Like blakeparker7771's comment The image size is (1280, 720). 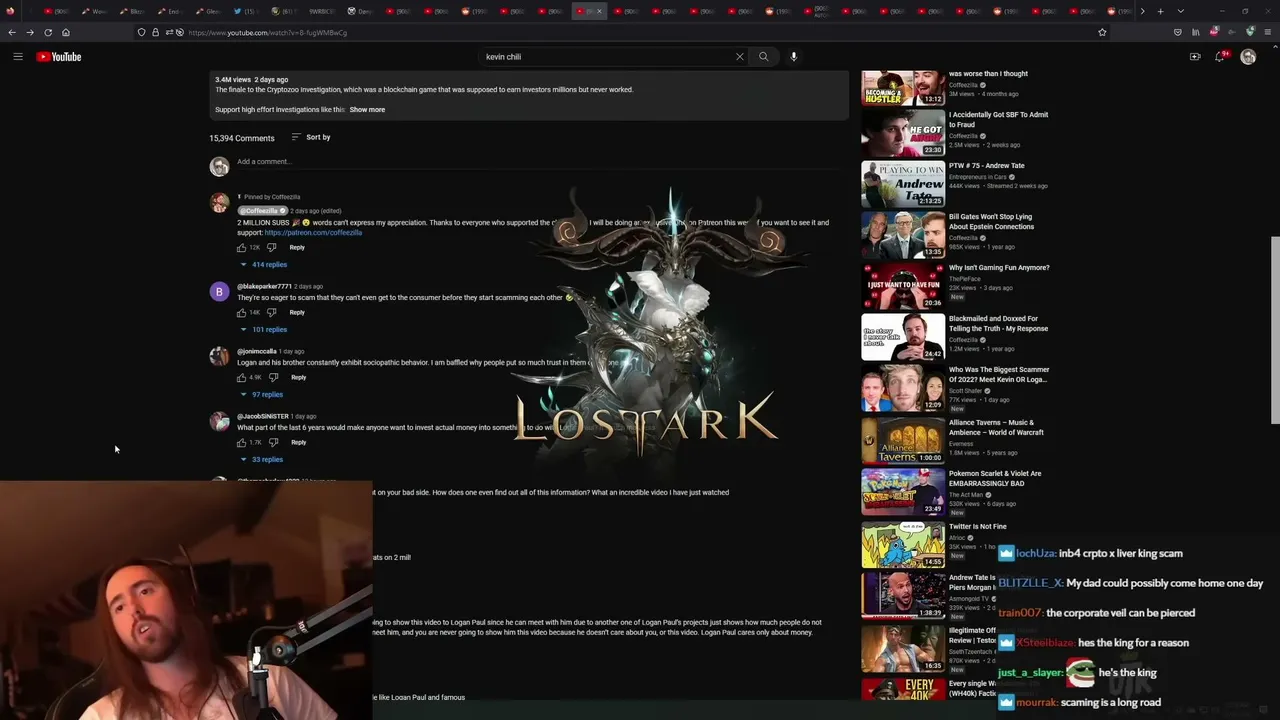click(241, 312)
